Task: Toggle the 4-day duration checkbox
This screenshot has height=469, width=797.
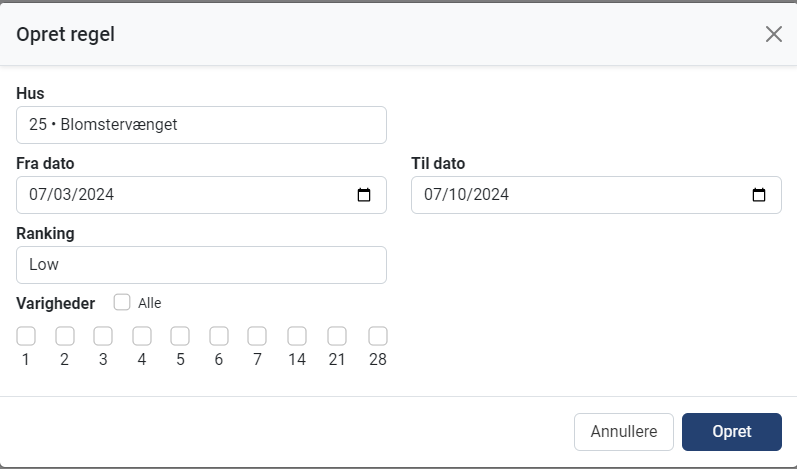Action: click(x=142, y=336)
